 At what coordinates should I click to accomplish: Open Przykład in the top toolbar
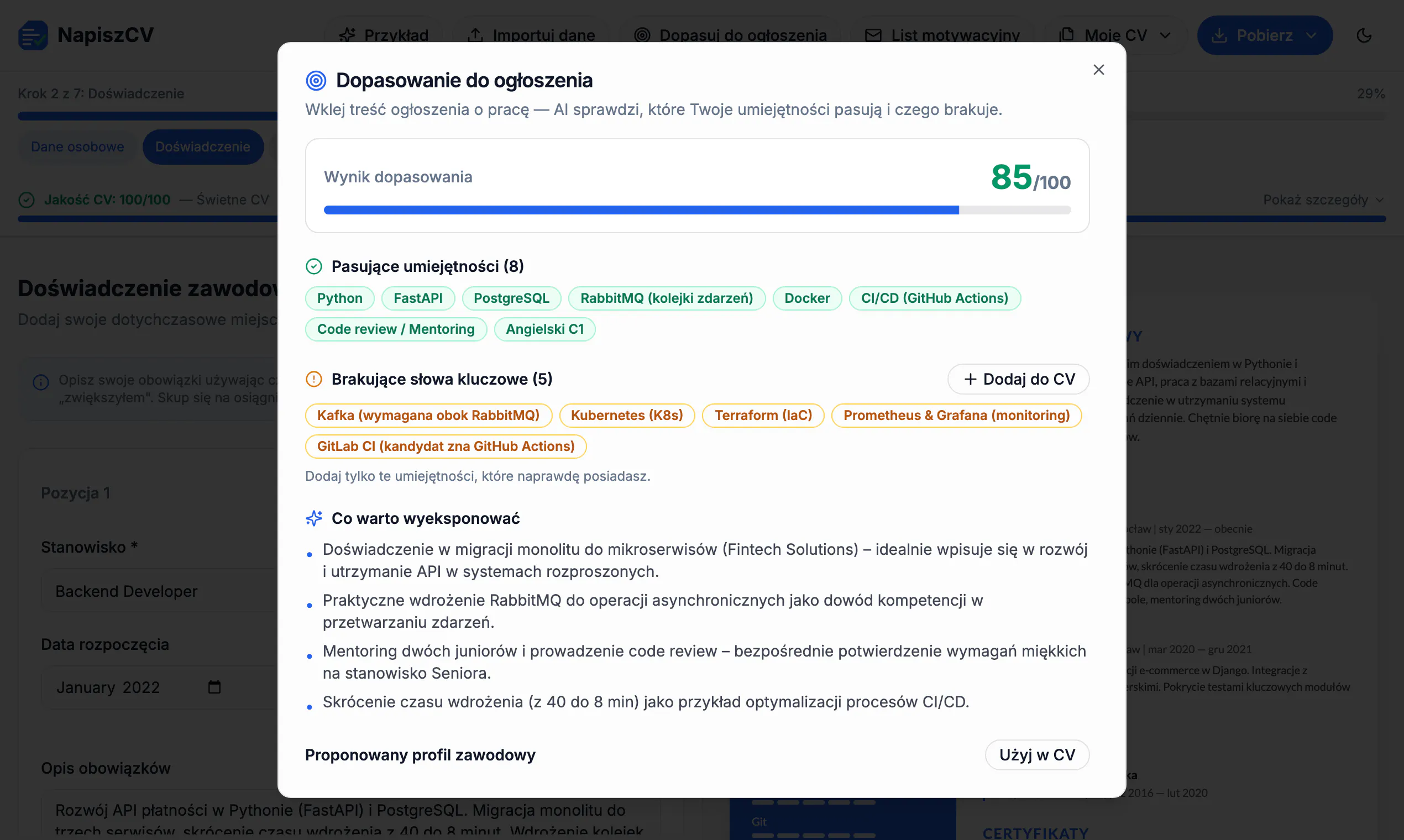pyautogui.click(x=384, y=35)
